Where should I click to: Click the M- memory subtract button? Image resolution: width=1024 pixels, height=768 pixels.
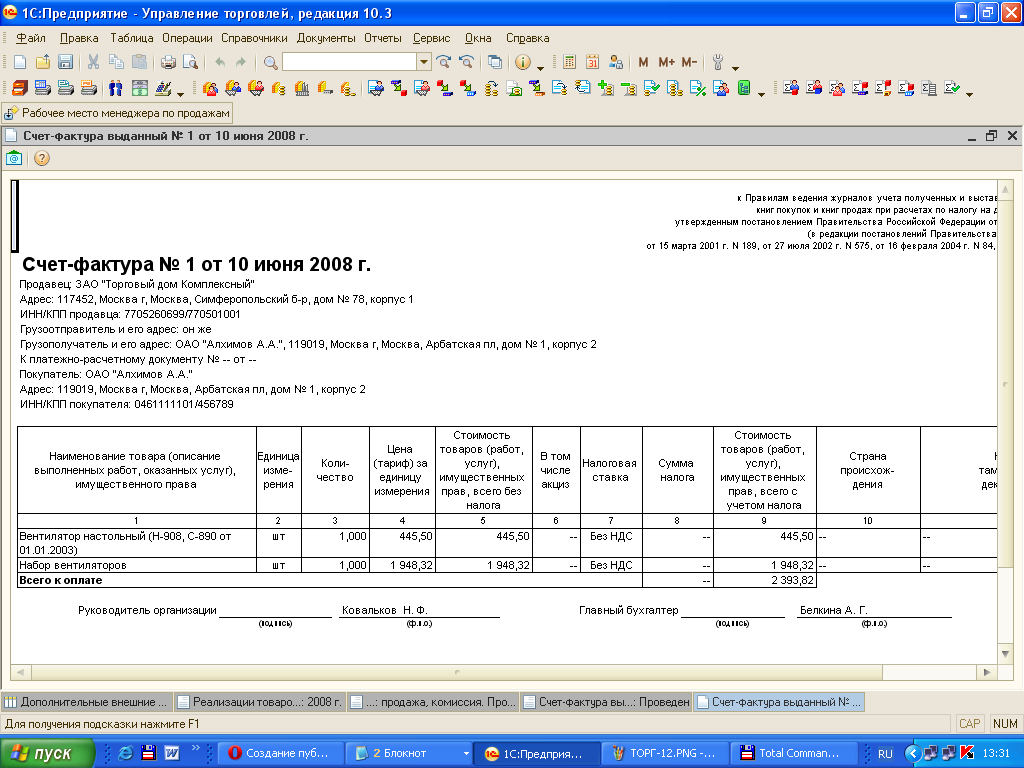(689, 62)
